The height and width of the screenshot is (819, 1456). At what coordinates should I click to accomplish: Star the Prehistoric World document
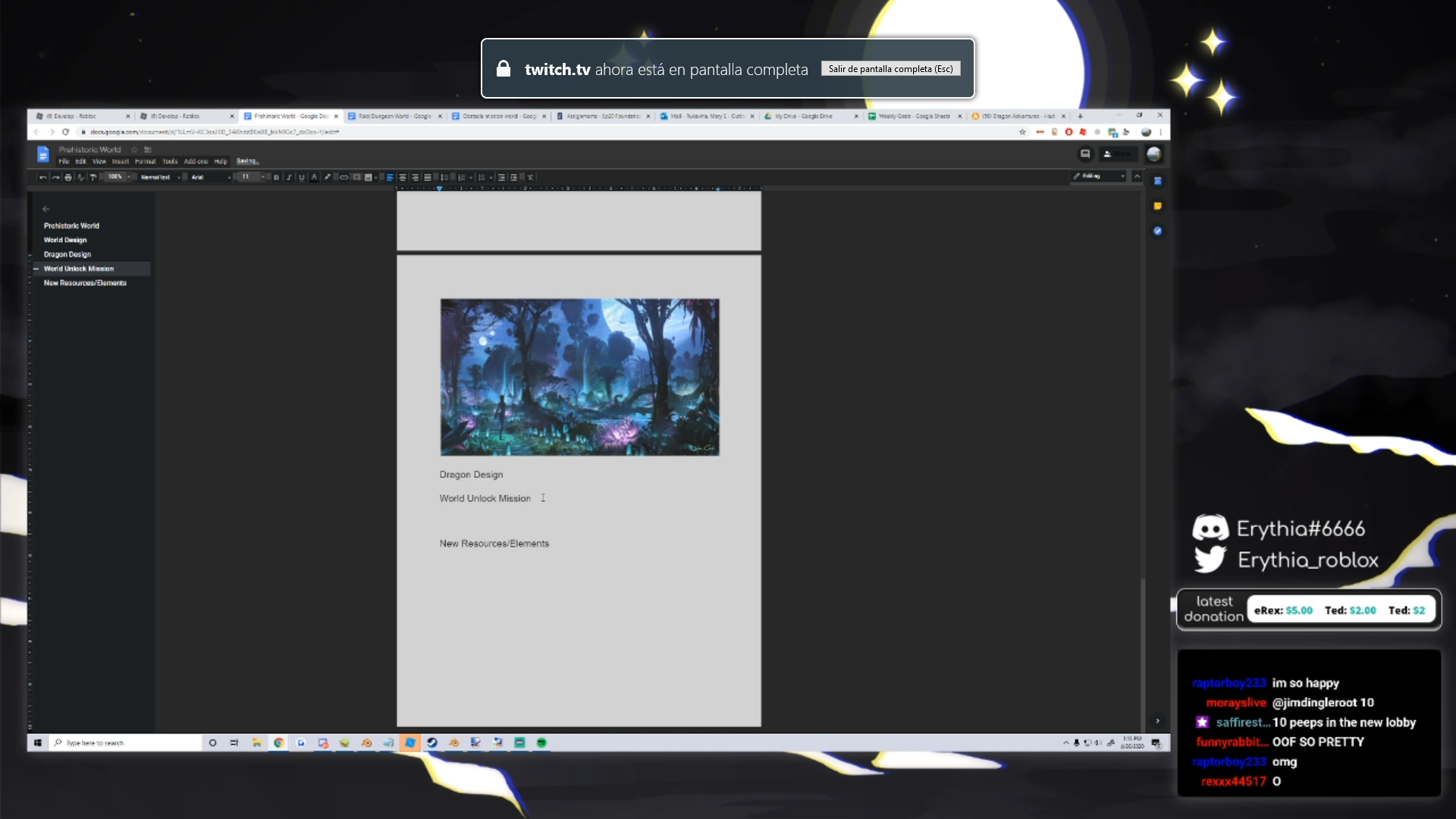134,150
